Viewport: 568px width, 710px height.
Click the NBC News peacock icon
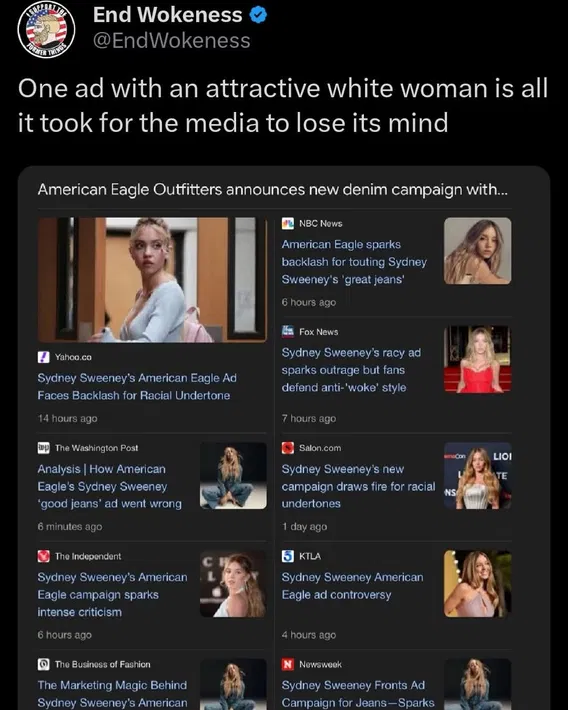(x=288, y=223)
